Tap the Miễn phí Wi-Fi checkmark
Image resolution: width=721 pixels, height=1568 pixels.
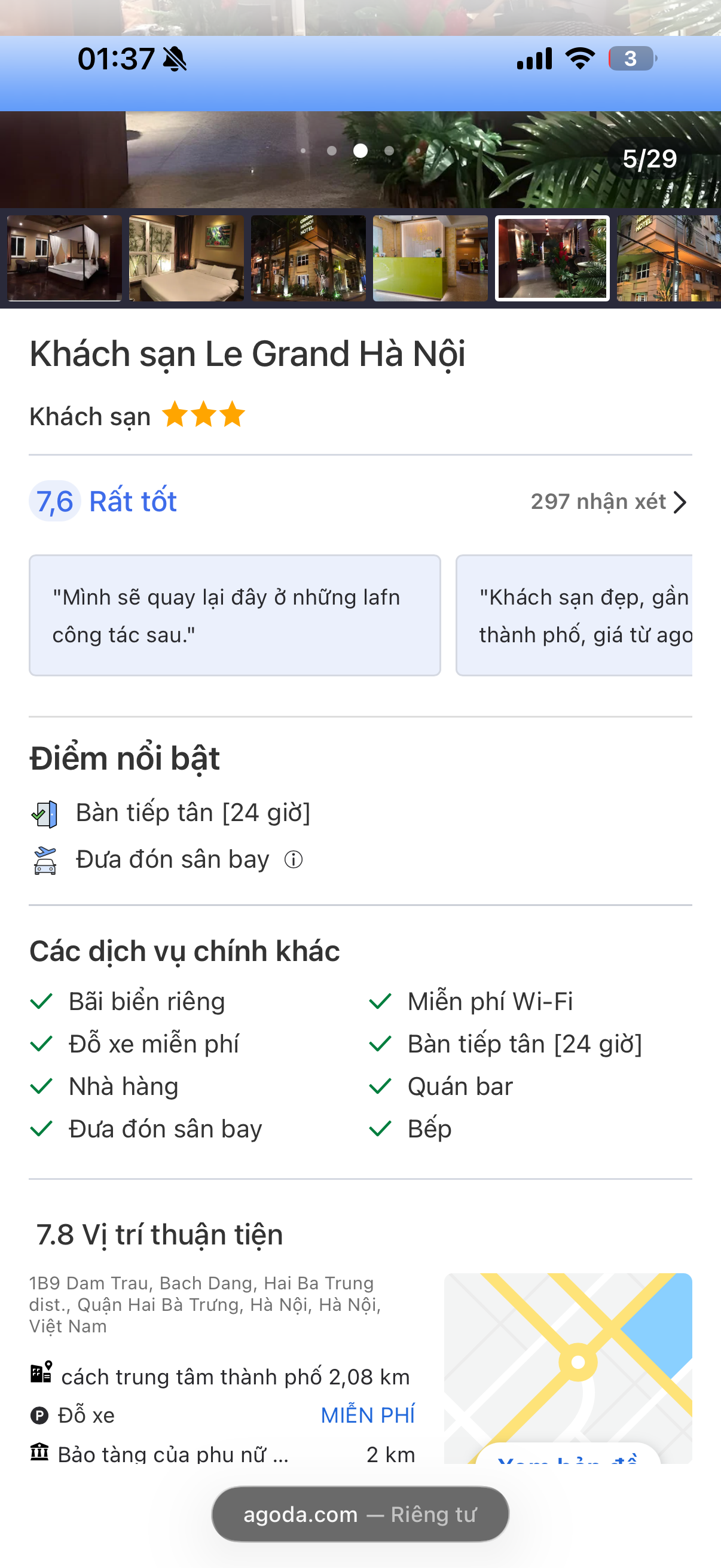(380, 1001)
